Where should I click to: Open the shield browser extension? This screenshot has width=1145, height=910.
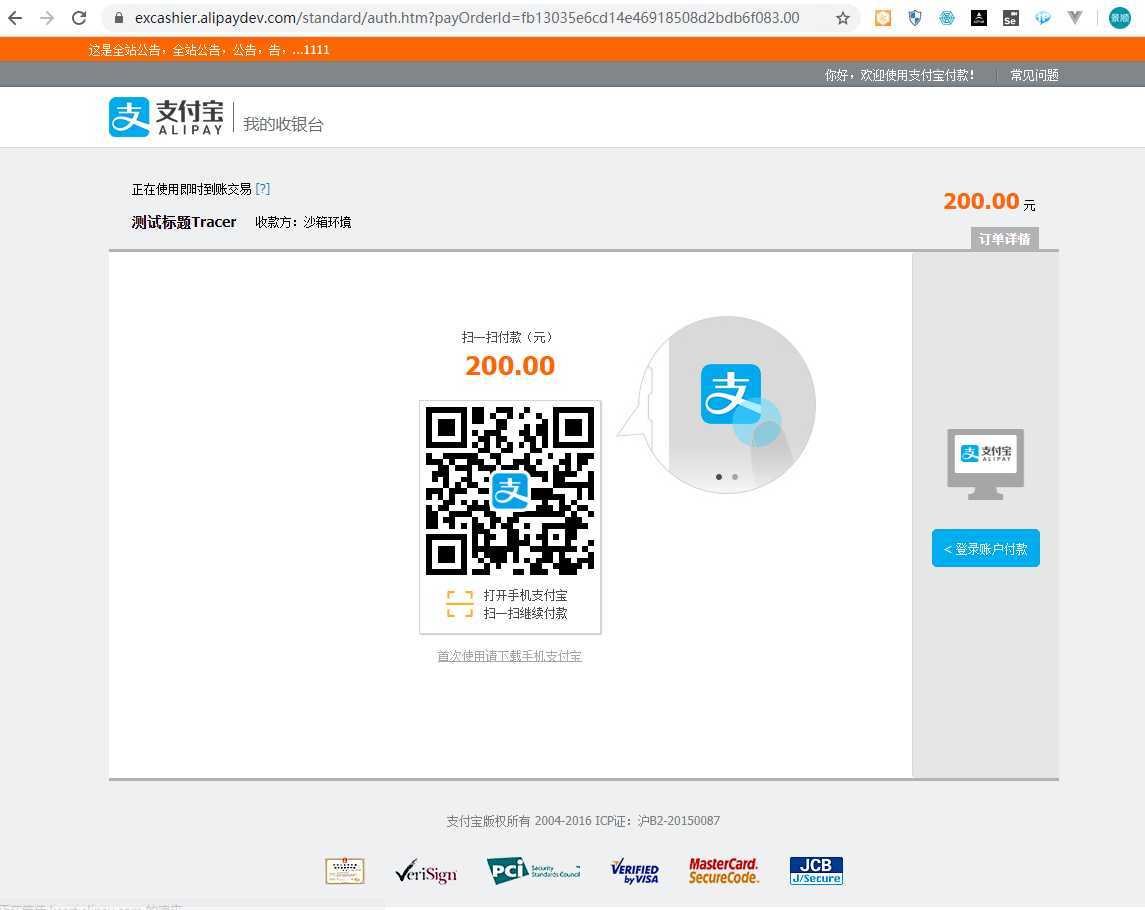915,18
